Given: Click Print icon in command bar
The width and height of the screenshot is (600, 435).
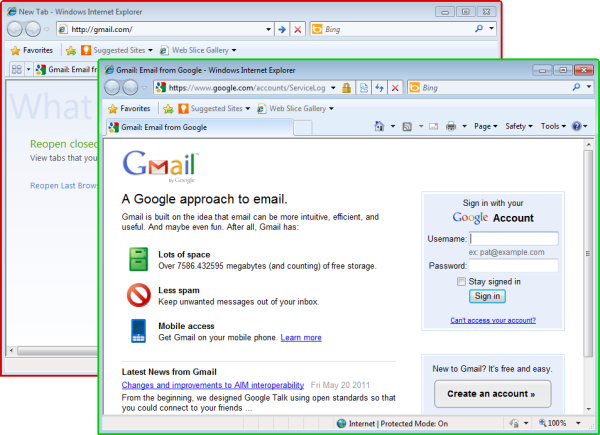Looking at the screenshot, I should (x=451, y=126).
